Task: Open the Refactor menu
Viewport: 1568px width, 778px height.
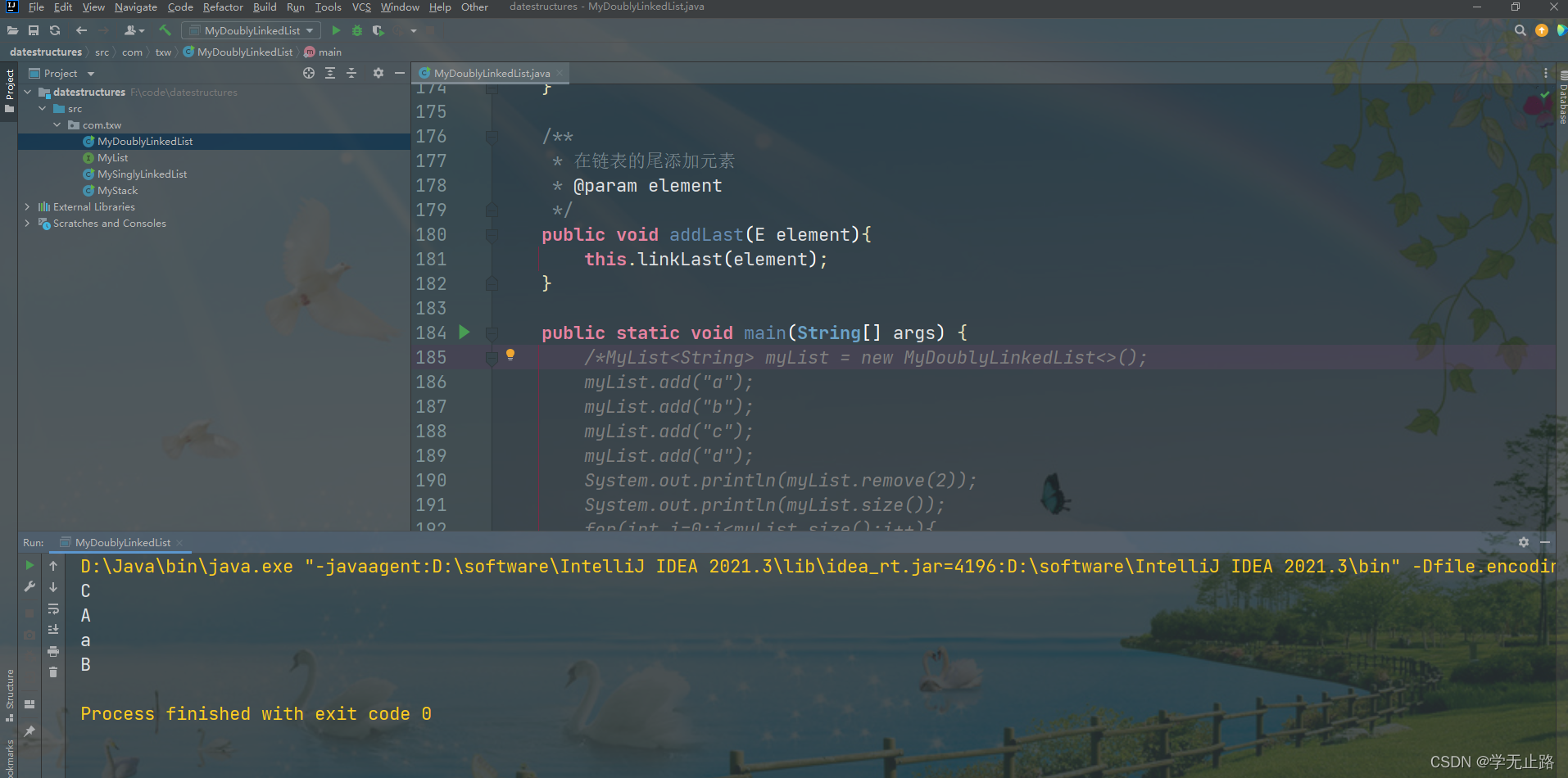Action: (223, 7)
